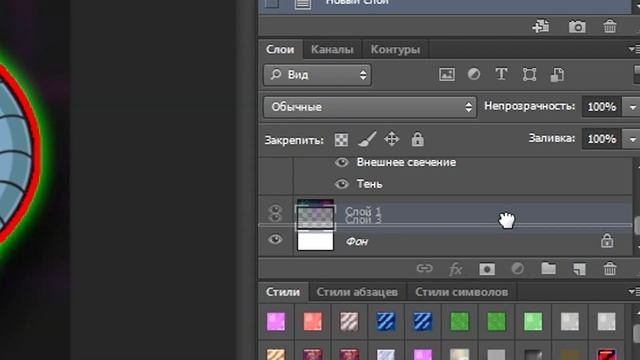Create new snapshot camera icon in History
Viewport: 640px width, 360px height.
pos(577,27)
